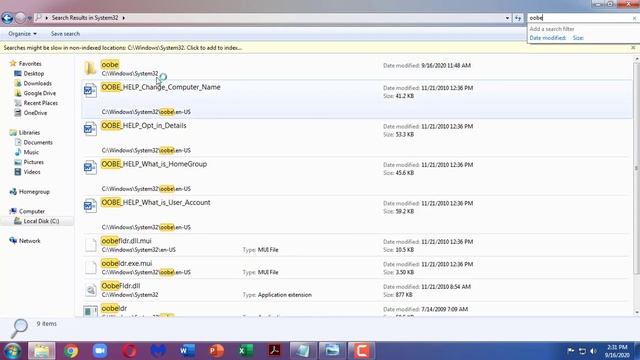The width and height of the screenshot is (640, 360).
Task: Click the arrow after Search Results in System32
Action: click(x=124, y=18)
